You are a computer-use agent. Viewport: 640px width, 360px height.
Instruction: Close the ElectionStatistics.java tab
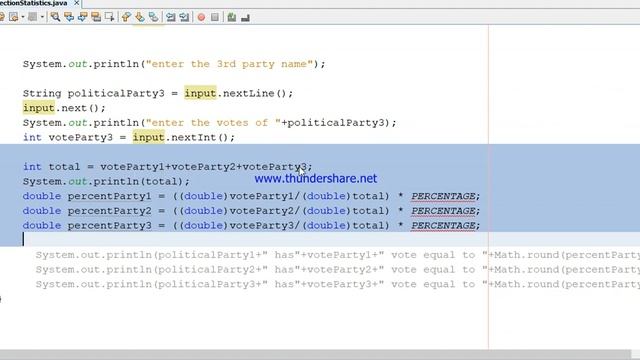pos(76,3)
